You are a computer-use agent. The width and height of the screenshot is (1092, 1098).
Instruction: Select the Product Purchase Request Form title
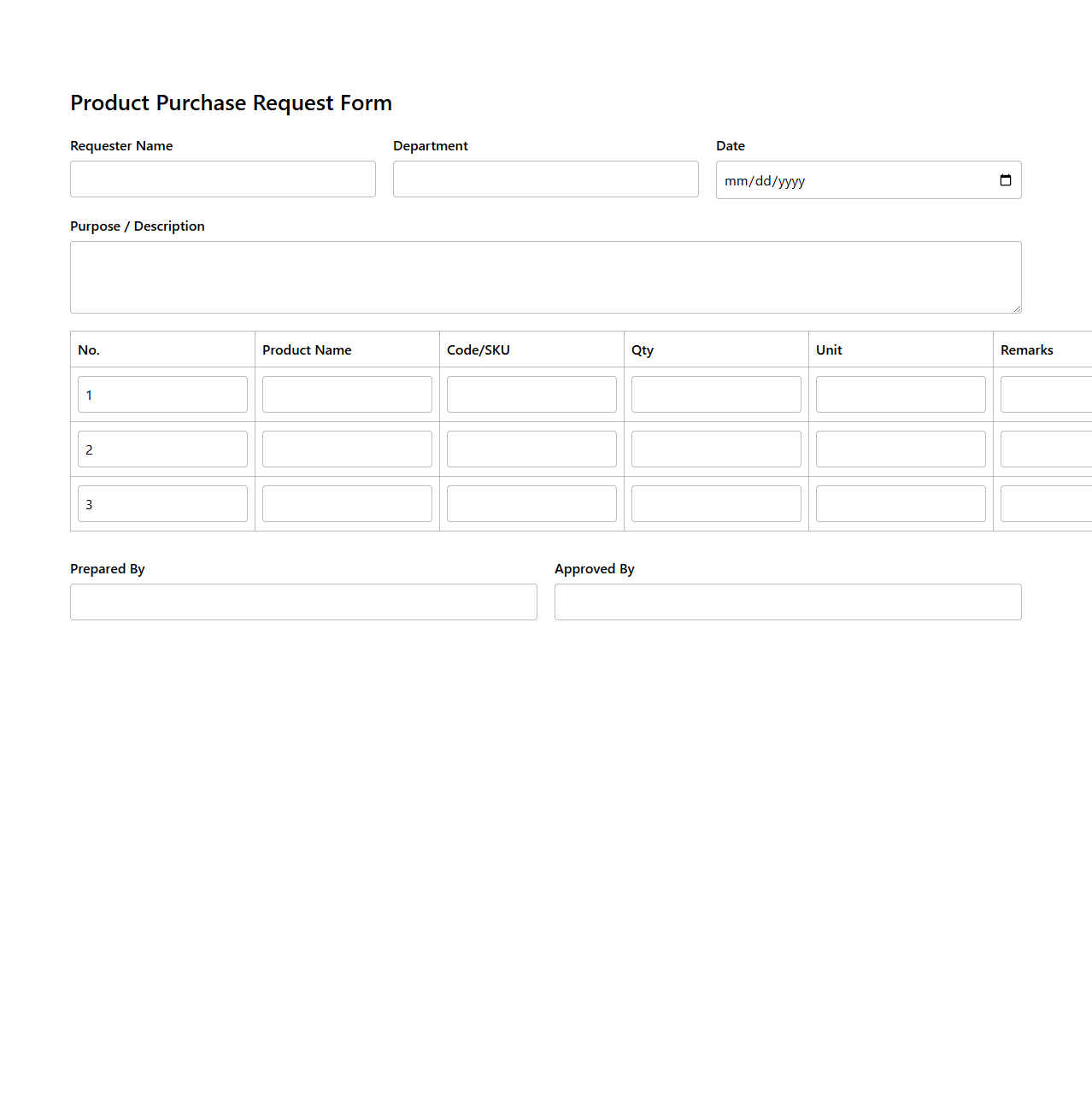[231, 103]
